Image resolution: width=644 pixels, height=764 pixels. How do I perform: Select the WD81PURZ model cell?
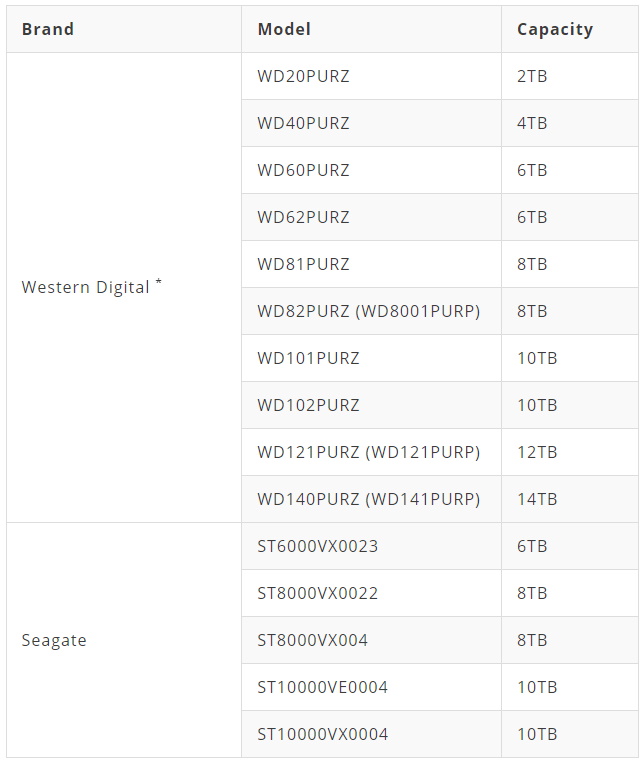pyautogui.click(x=371, y=264)
